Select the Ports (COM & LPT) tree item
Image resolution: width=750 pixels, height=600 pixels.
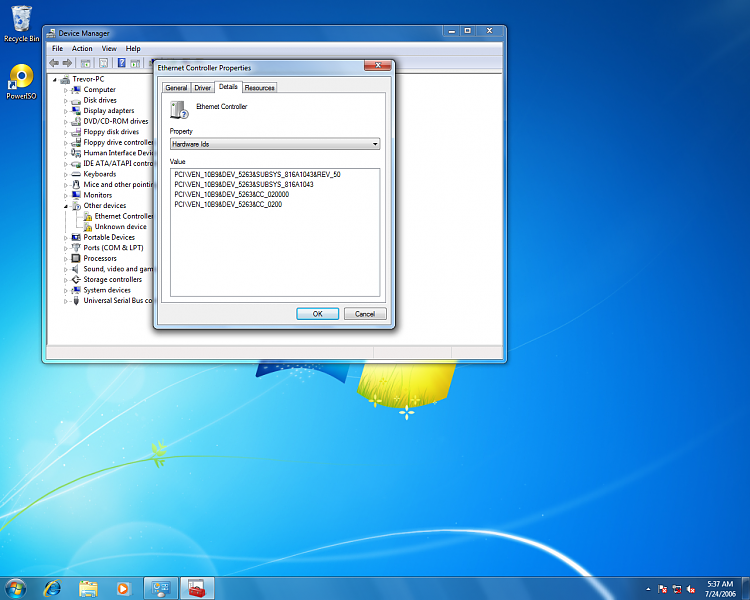pos(113,248)
